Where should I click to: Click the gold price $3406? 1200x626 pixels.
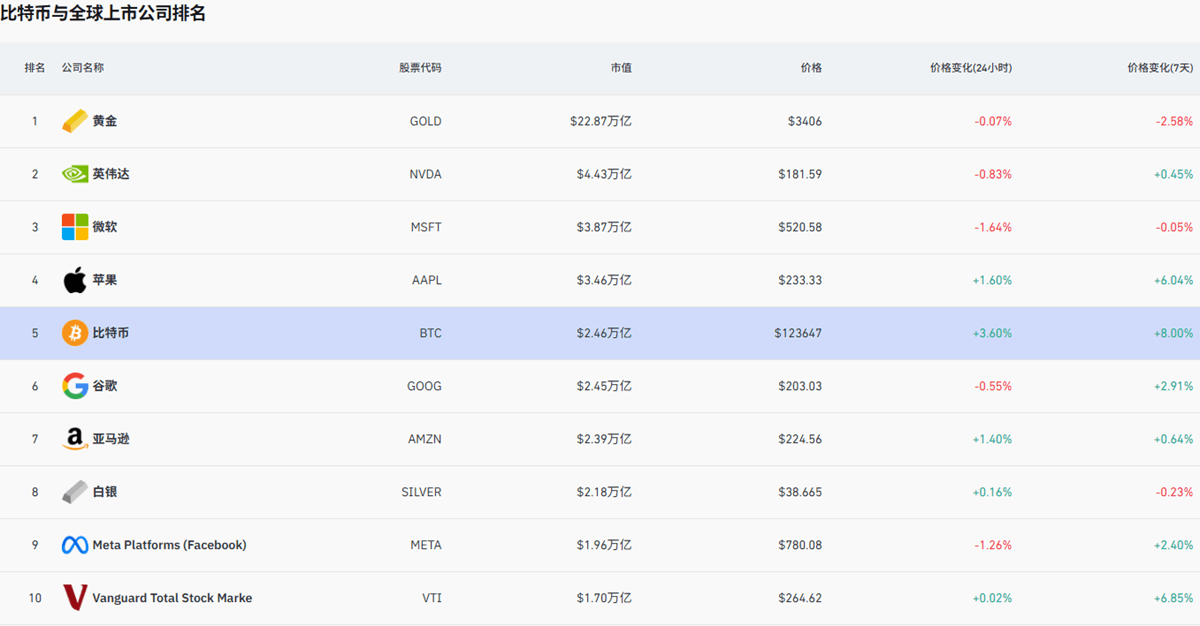(x=805, y=121)
